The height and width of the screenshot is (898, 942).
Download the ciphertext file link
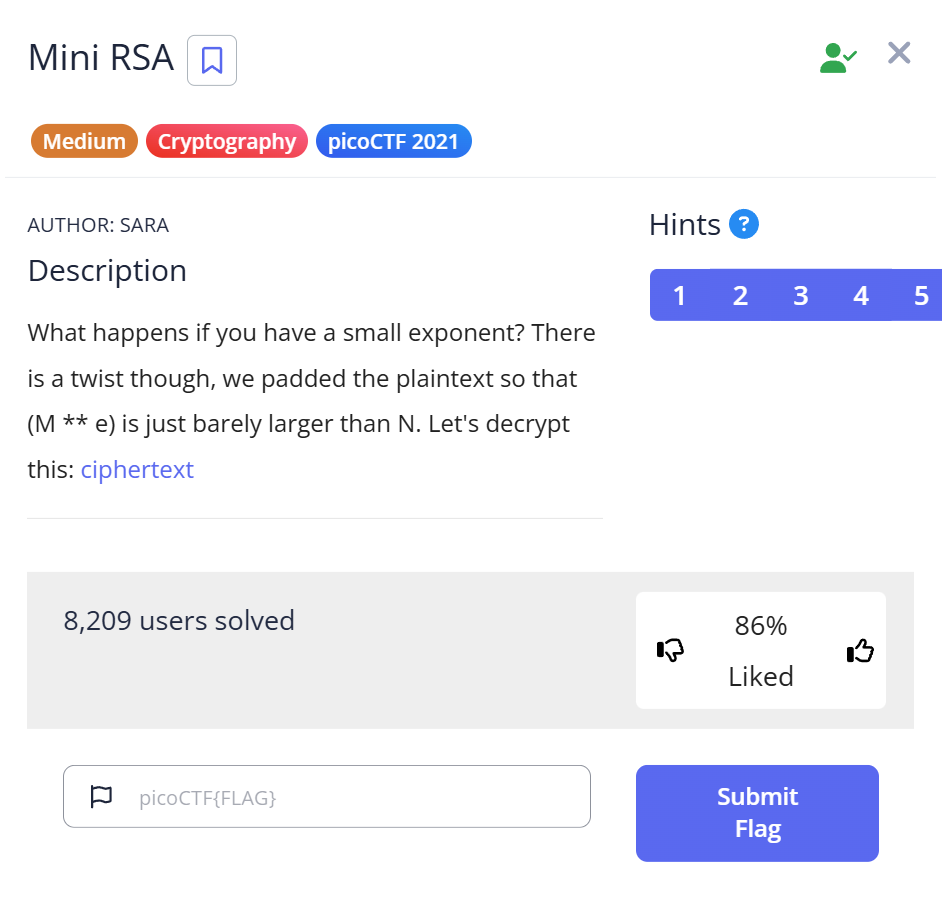pyautogui.click(x=137, y=469)
